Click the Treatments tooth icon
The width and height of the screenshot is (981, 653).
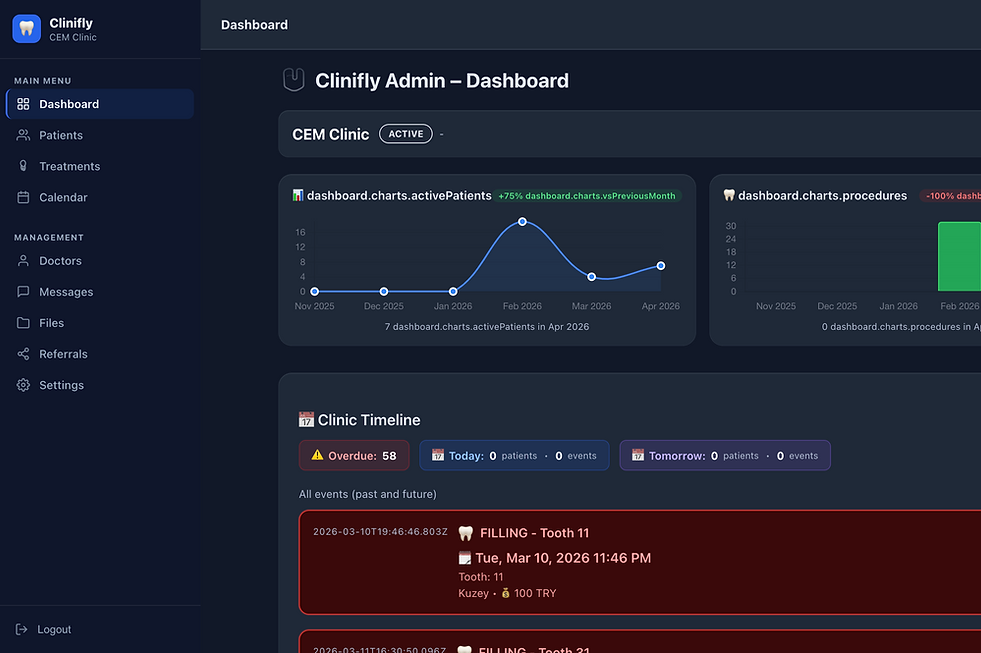tap(23, 166)
